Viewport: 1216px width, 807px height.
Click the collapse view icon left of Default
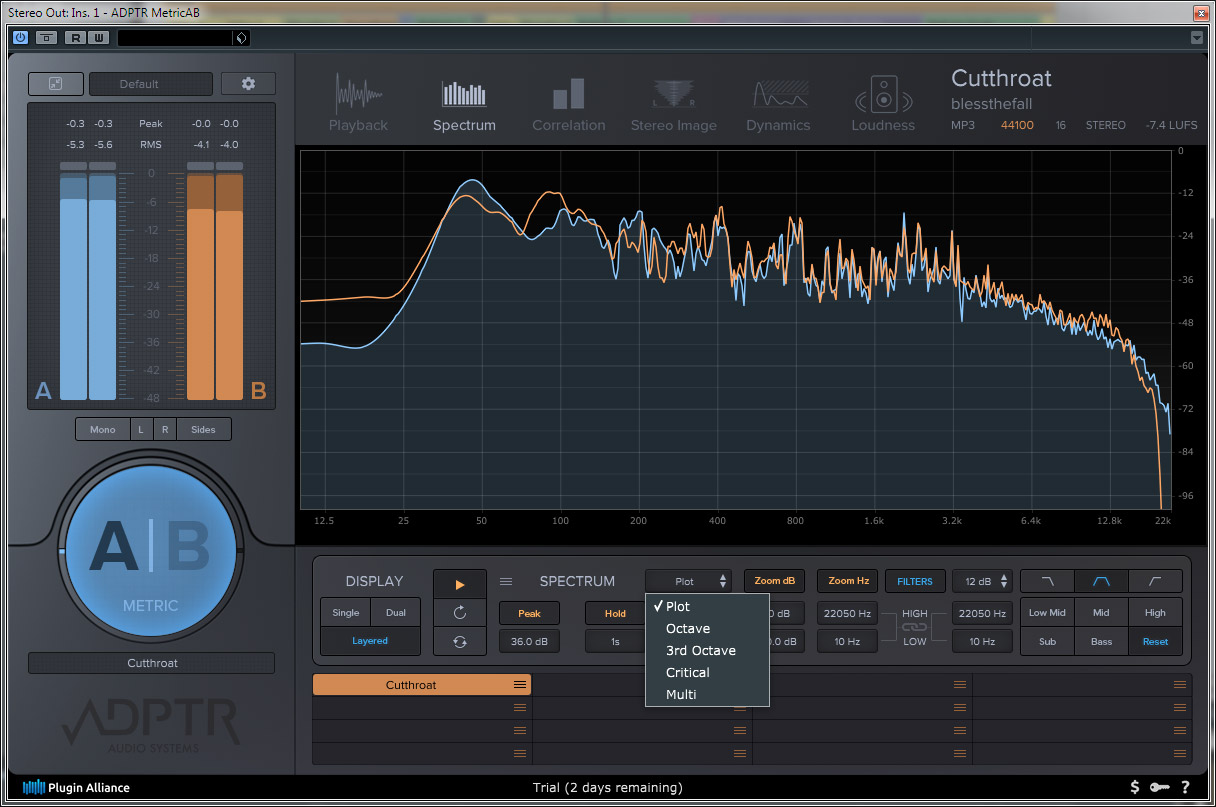pos(56,84)
